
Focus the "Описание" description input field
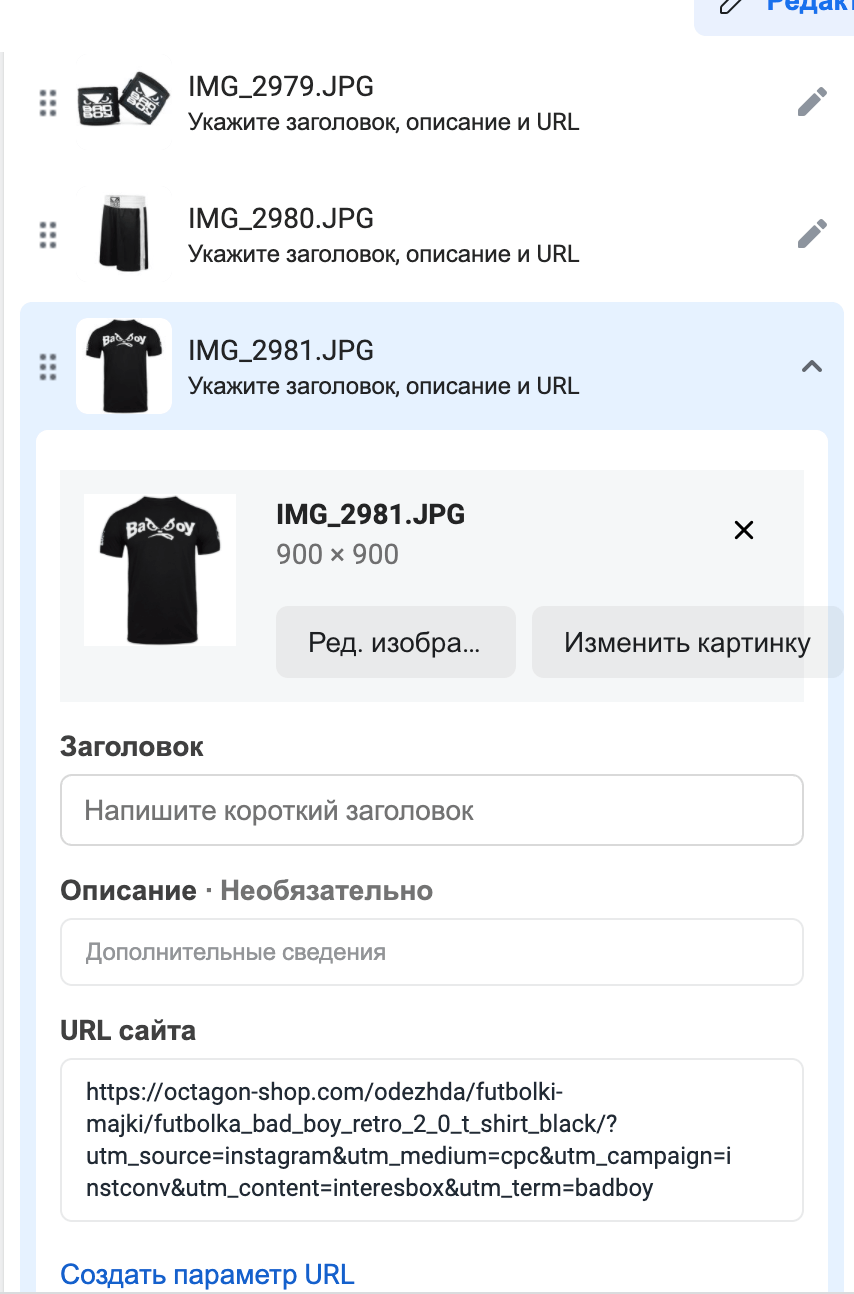click(432, 952)
